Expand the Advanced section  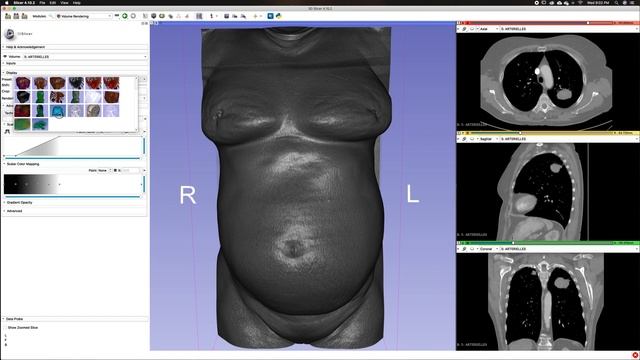point(74,211)
